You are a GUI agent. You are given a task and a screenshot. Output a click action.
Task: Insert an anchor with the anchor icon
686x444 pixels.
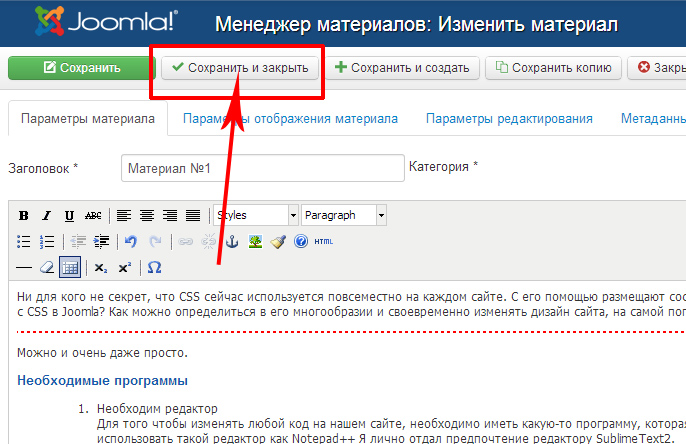(x=232, y=241)
